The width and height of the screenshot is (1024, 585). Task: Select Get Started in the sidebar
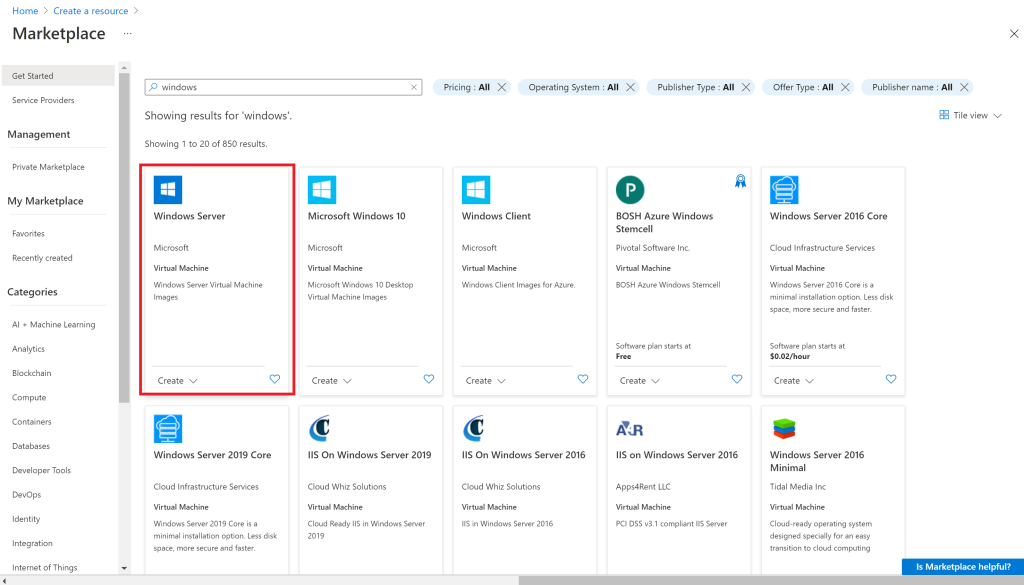tap(58, 76)
